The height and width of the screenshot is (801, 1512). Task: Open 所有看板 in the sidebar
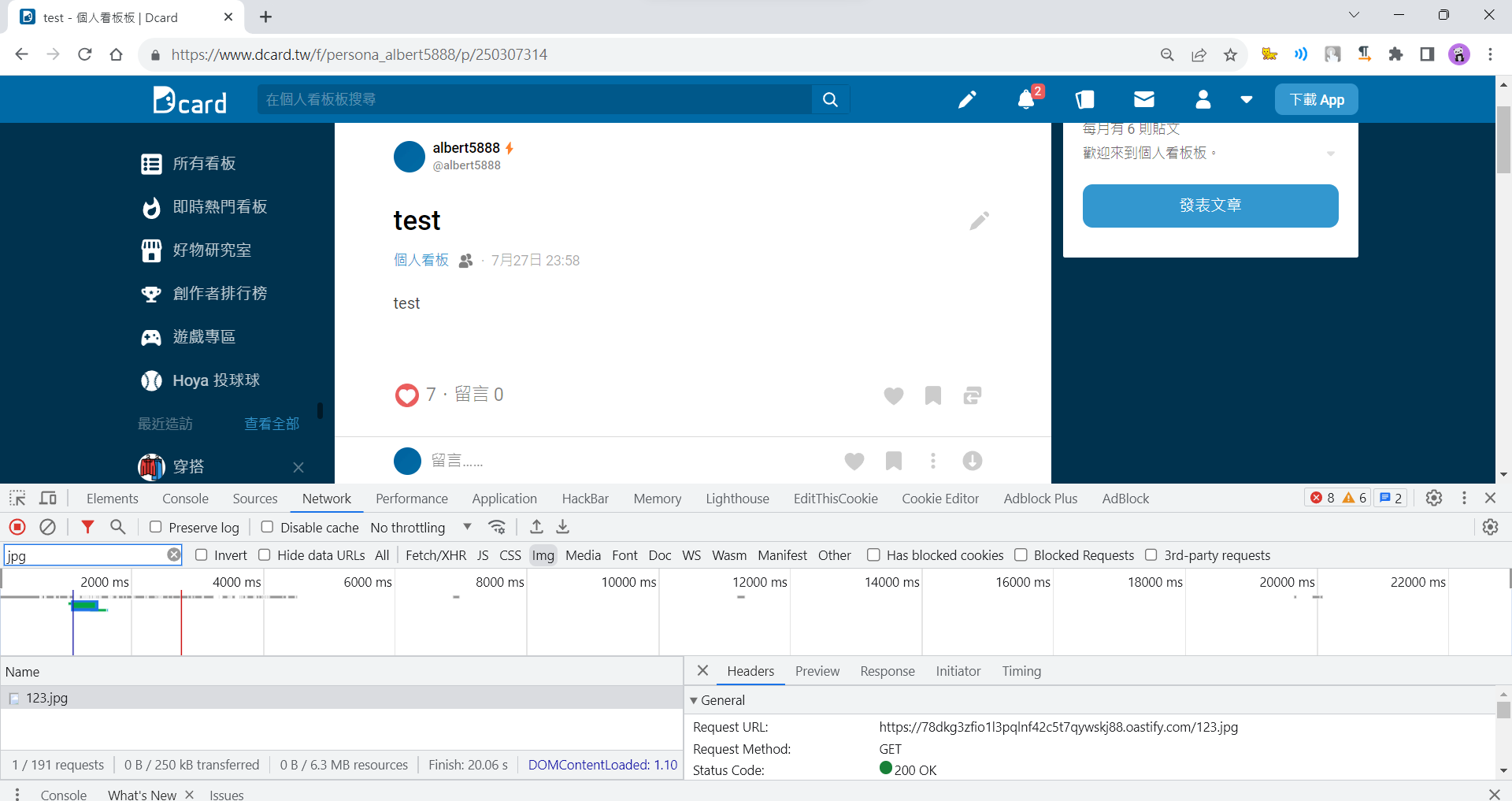point(204,164)
